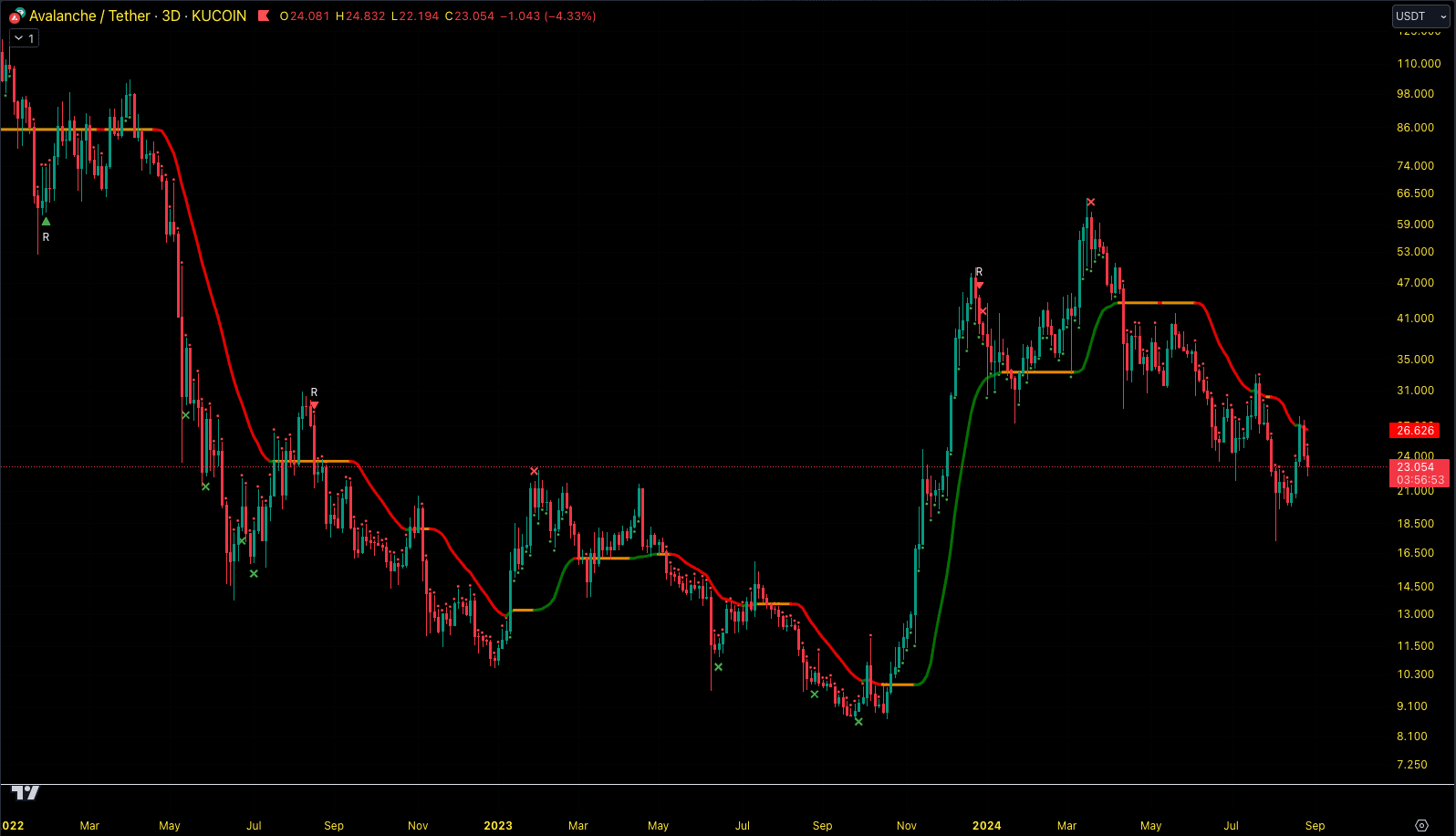Click the high price value H24.832

tap(360, 16)
